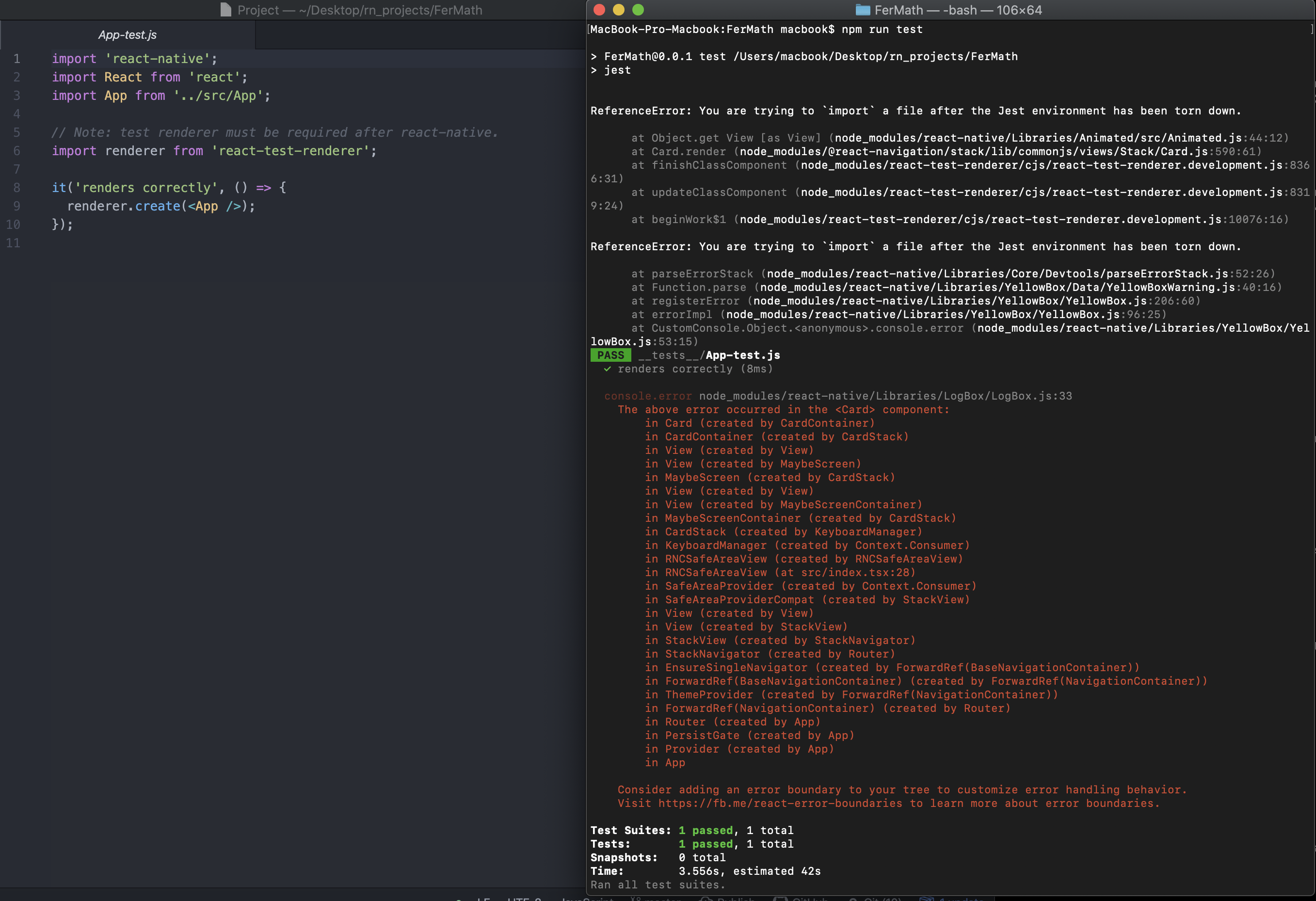Click line number 8 in the editor gutter
Image resolution: width=1316 pixels, height=901 pixels.
tap(16, 188)
